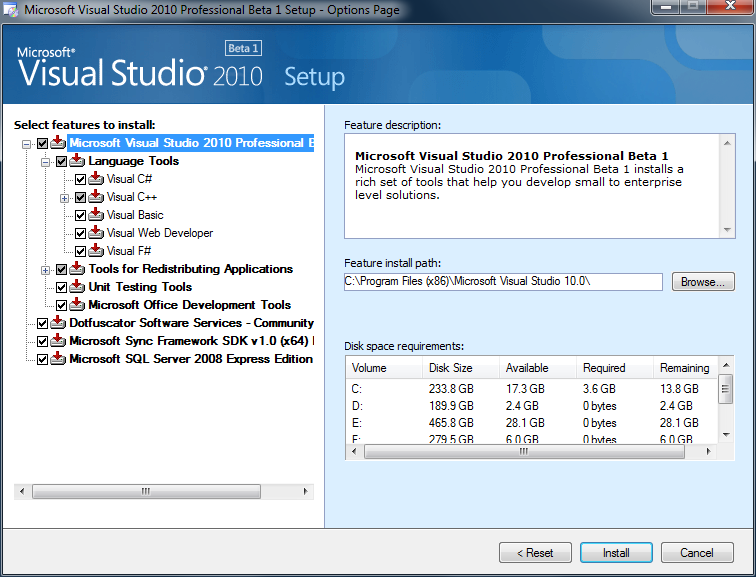Collapse the Microsoft Visual Studio 2010 Professional node

tap(27, 144)
